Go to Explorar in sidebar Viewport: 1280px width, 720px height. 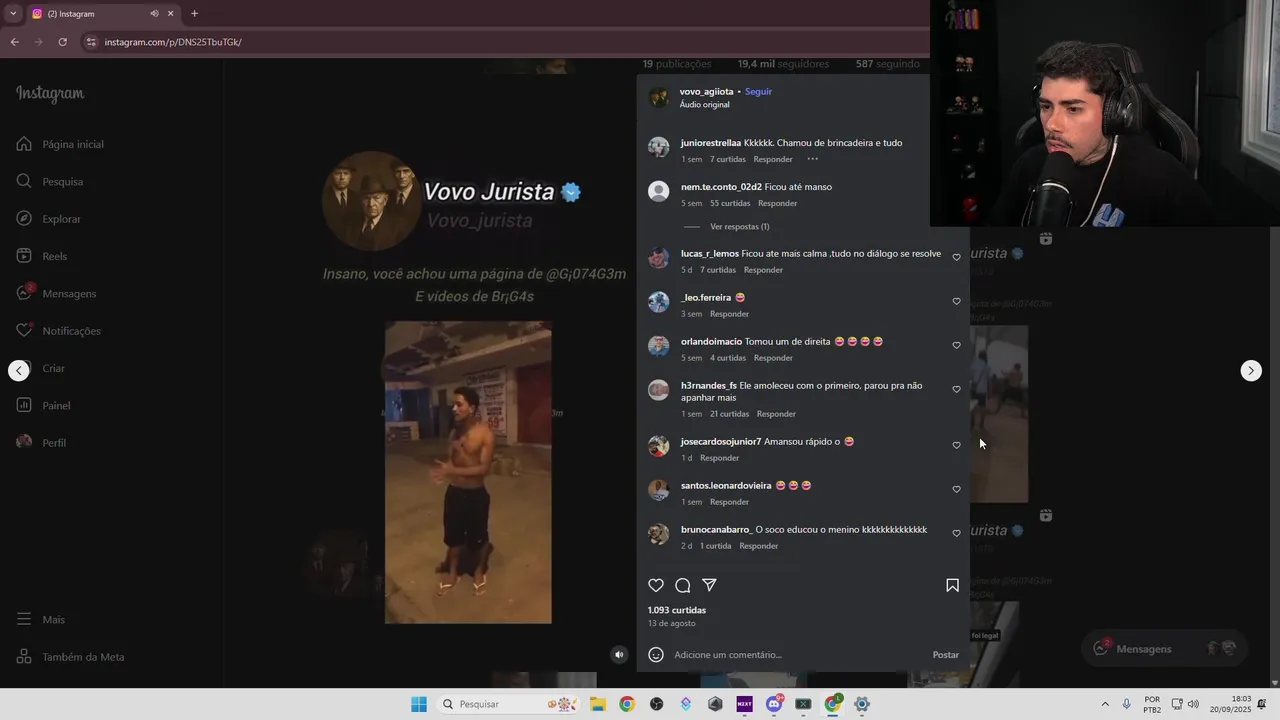(49, 219)
